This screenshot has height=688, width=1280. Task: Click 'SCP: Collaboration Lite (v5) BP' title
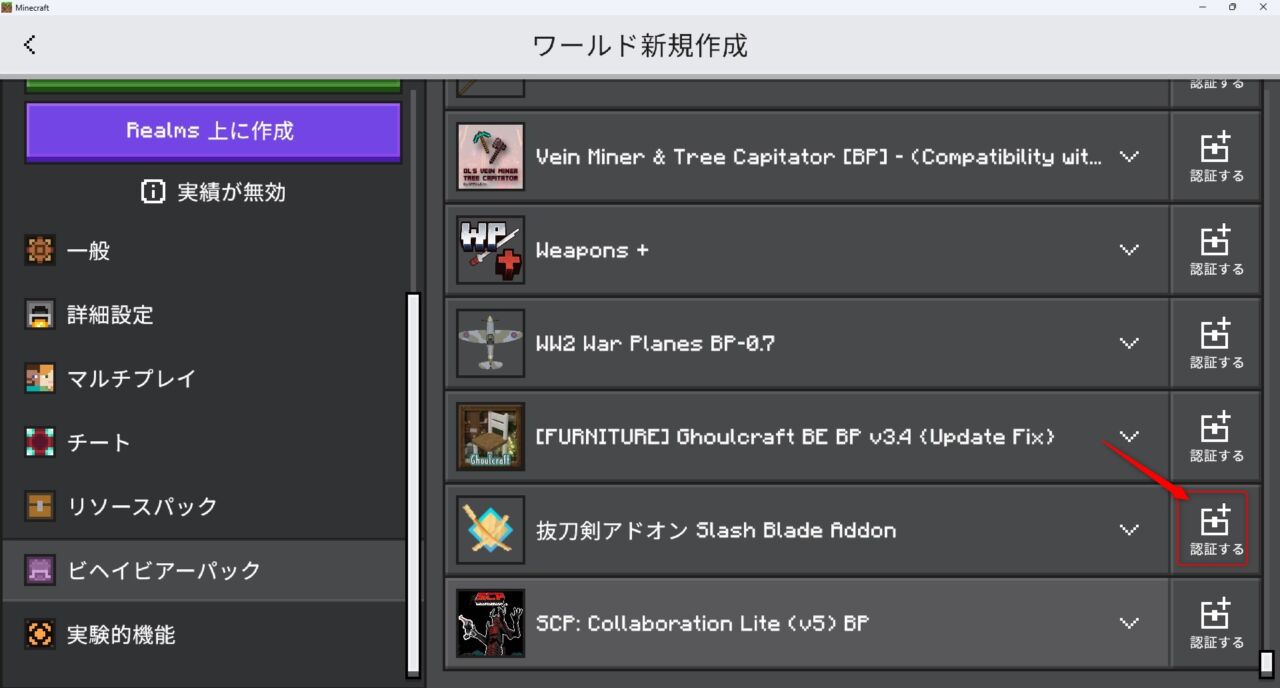pos(702,623)
